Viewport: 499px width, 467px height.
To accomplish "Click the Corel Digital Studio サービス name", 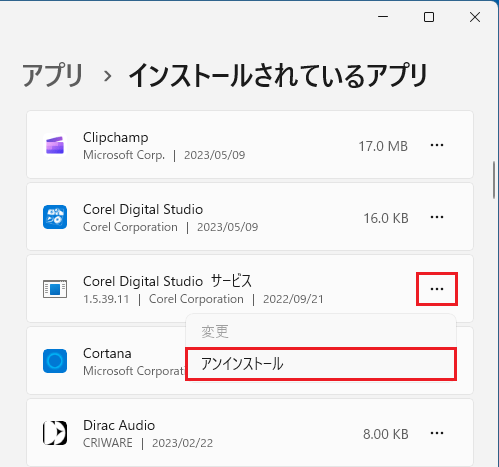I will [167, 281].
